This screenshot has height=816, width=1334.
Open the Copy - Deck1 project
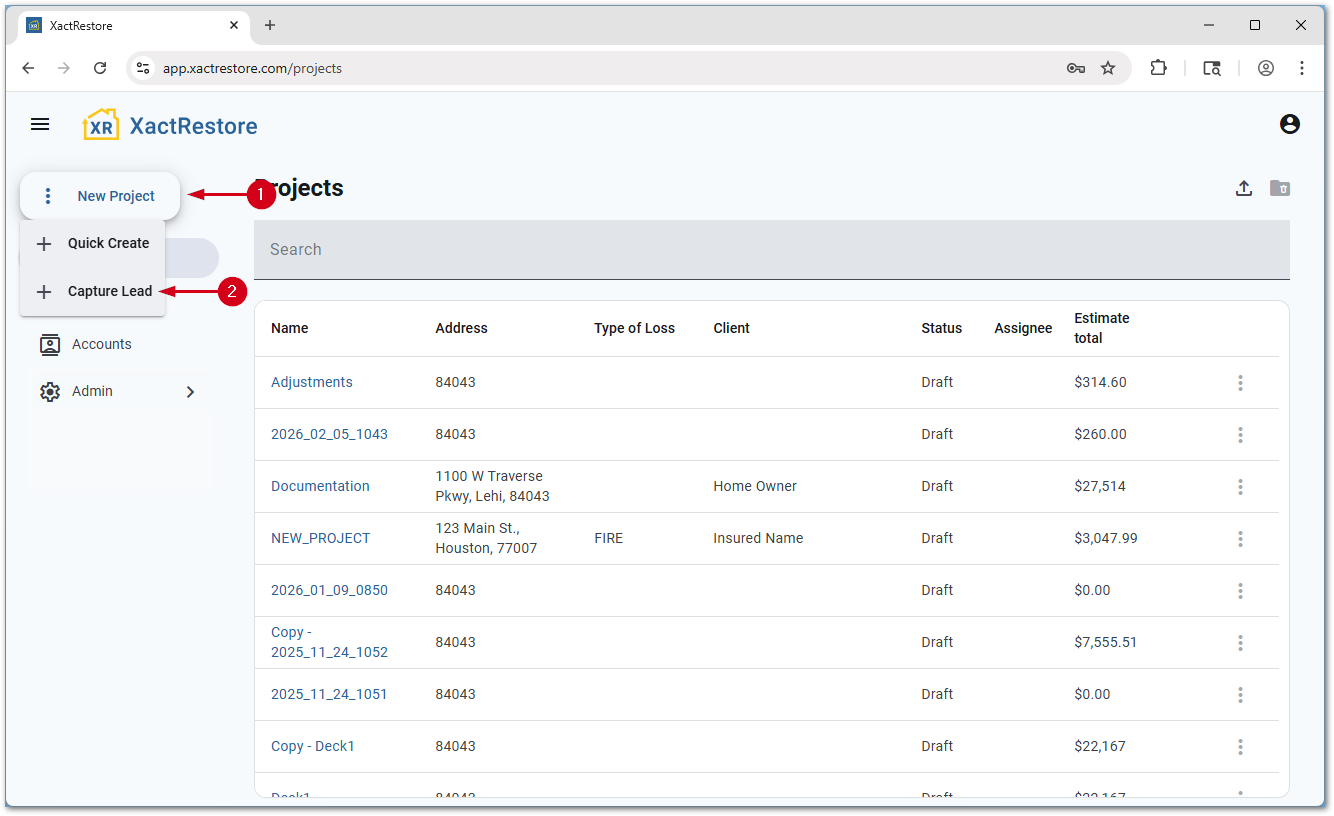click(313, 746)
